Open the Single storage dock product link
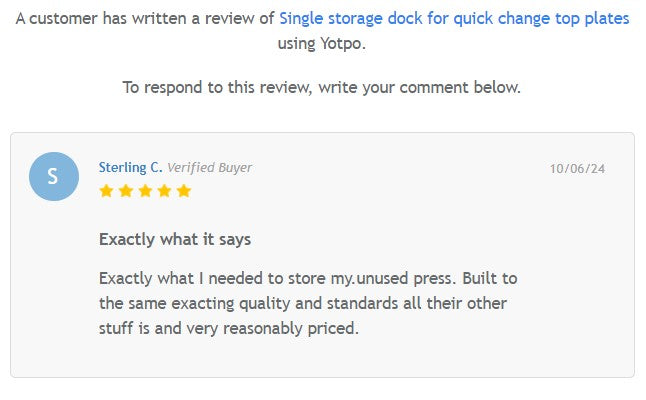 point(454,19)
